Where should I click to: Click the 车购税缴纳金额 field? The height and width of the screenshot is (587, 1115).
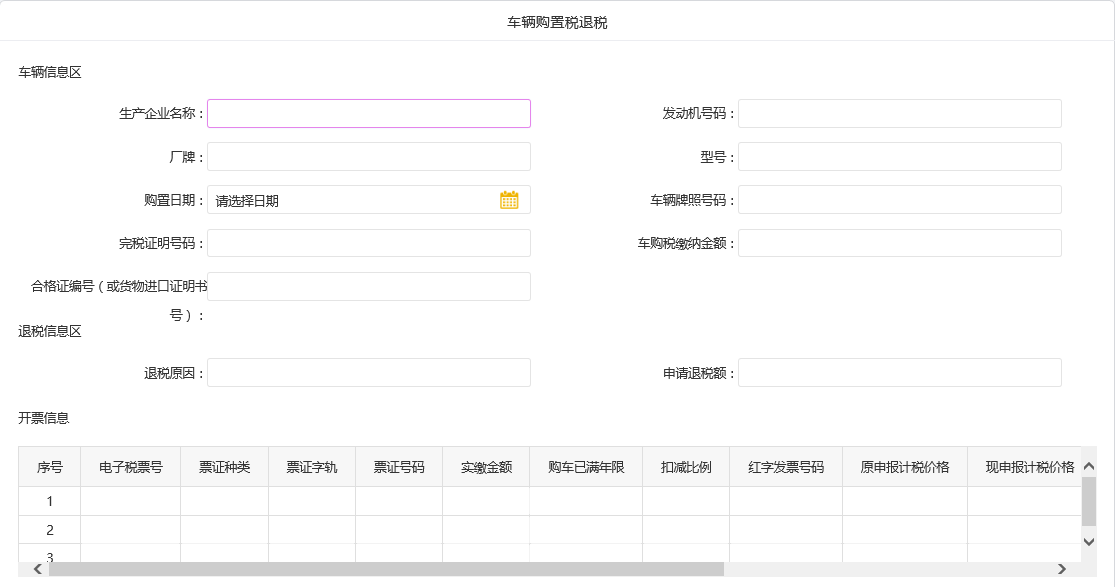(x=899, y=243)
